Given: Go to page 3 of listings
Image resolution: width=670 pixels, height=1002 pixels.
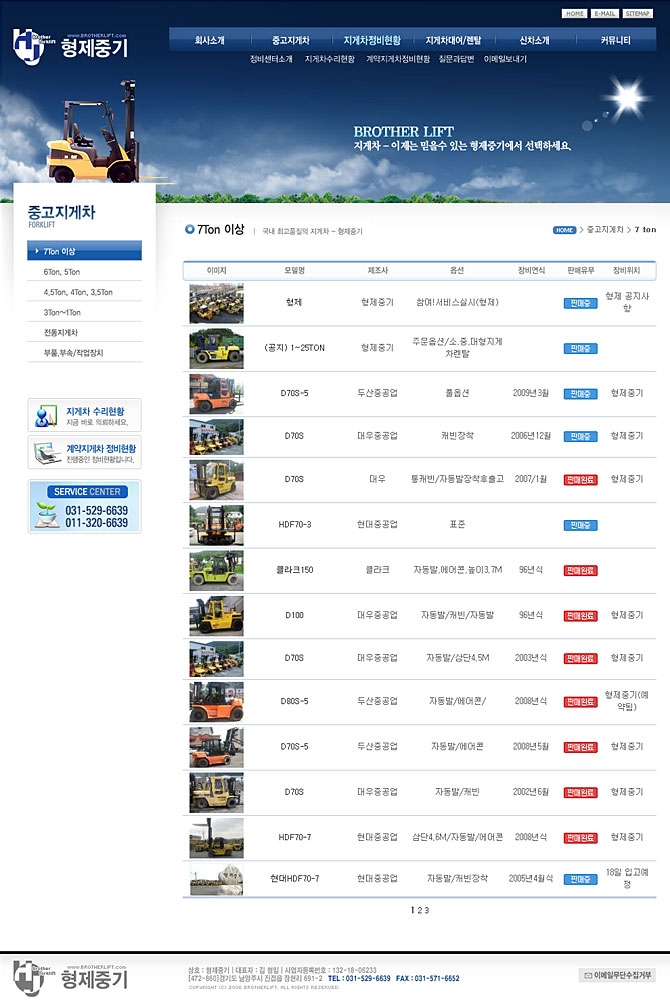Looking at the screenshot, I should point(426,911).
